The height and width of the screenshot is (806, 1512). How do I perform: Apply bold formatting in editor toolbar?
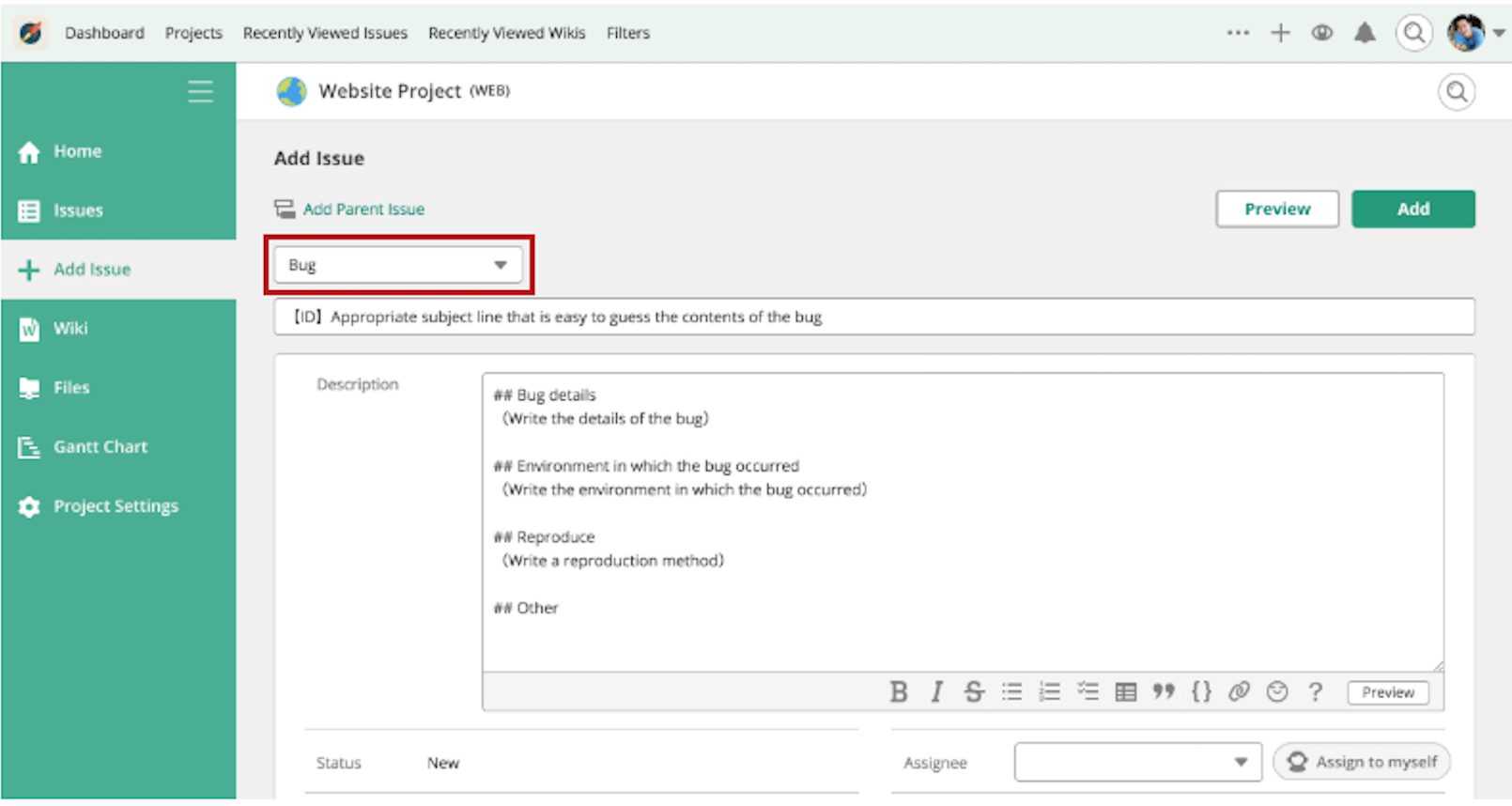click(899, 692)
